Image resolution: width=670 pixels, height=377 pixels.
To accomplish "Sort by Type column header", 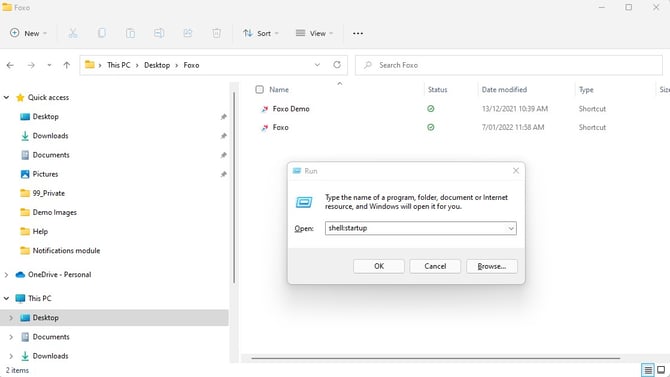I will (586, 90).
